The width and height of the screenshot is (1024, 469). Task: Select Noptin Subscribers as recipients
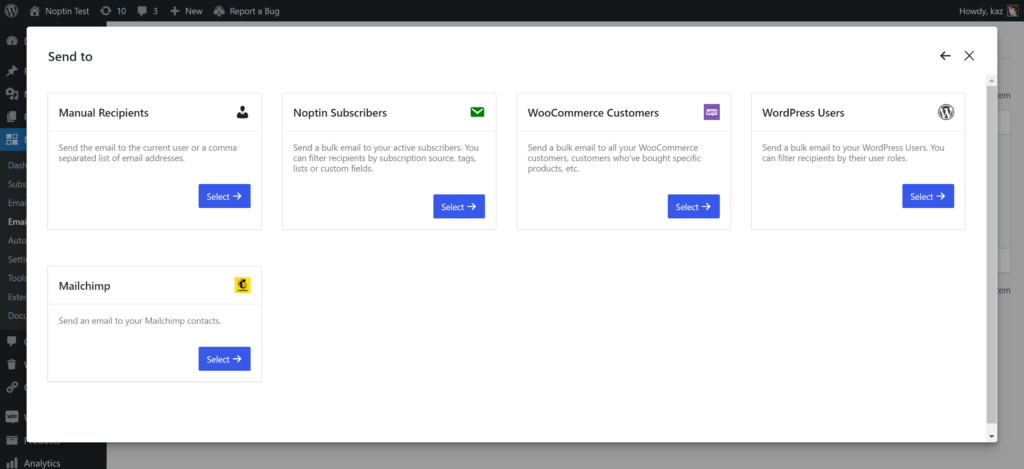(x=458, y=207)
